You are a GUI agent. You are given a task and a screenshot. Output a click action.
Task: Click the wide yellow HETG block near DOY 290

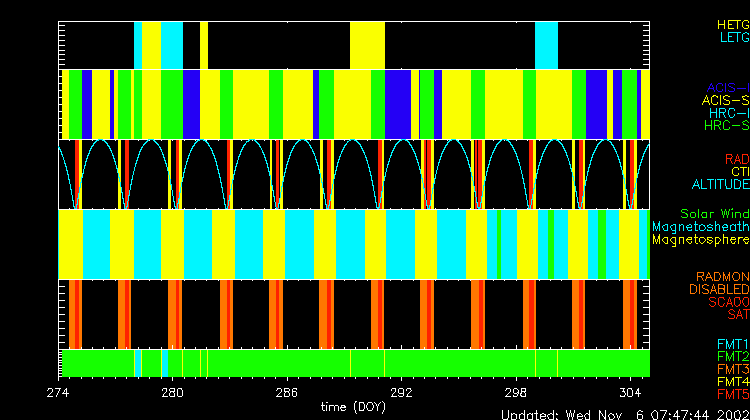[x=367, y=45]
